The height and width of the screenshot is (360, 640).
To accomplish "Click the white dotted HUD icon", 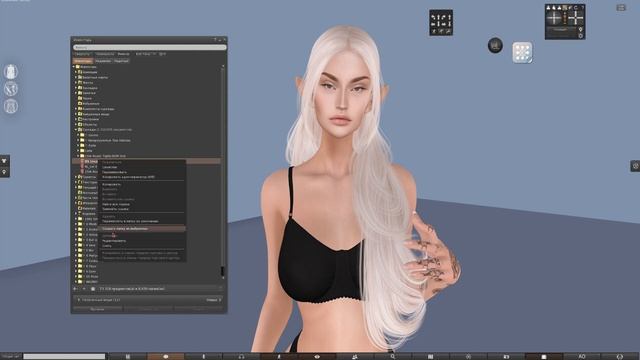I will (522, 53).
